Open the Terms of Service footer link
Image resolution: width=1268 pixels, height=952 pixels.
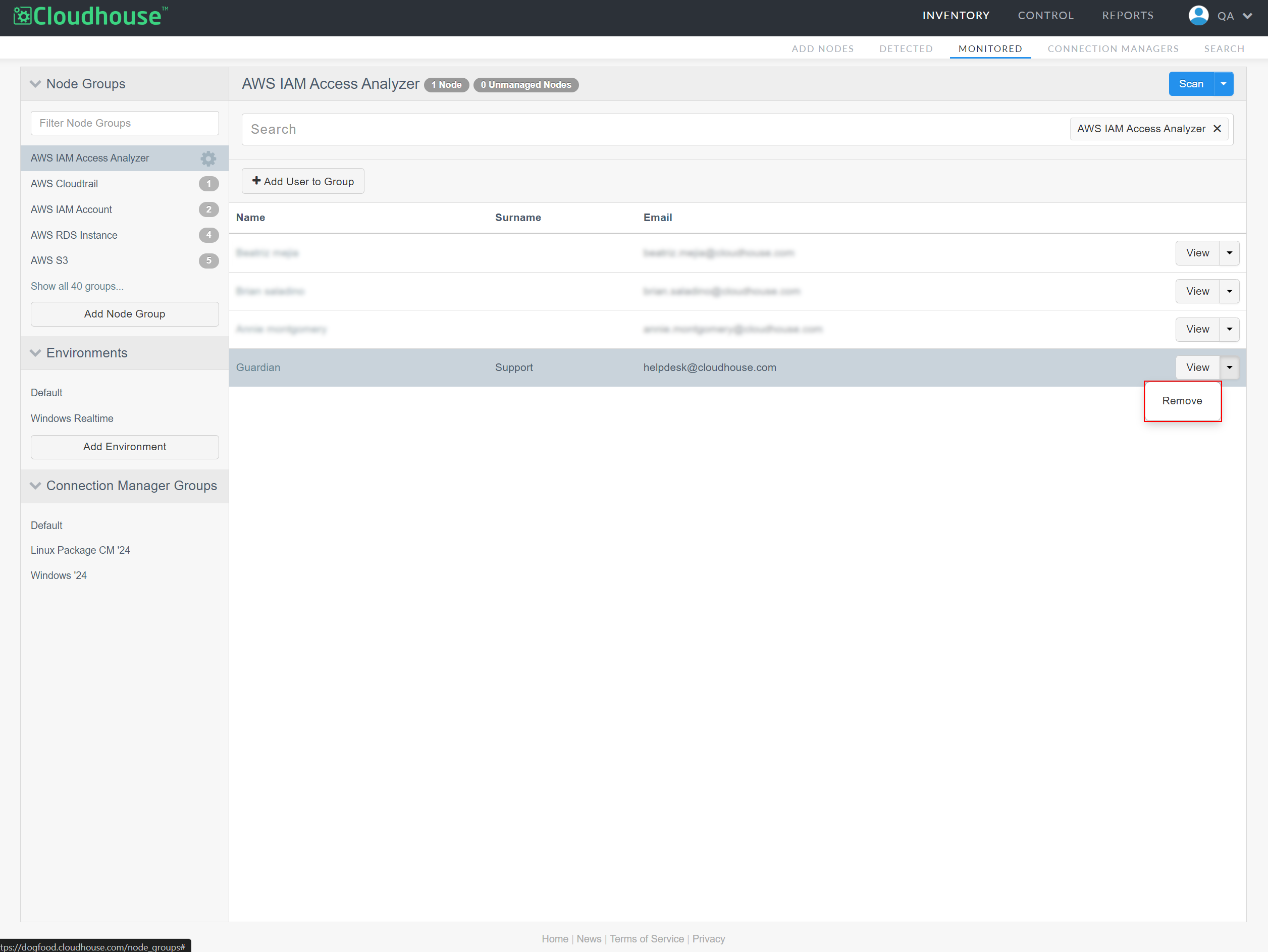(x=647, y=939)
